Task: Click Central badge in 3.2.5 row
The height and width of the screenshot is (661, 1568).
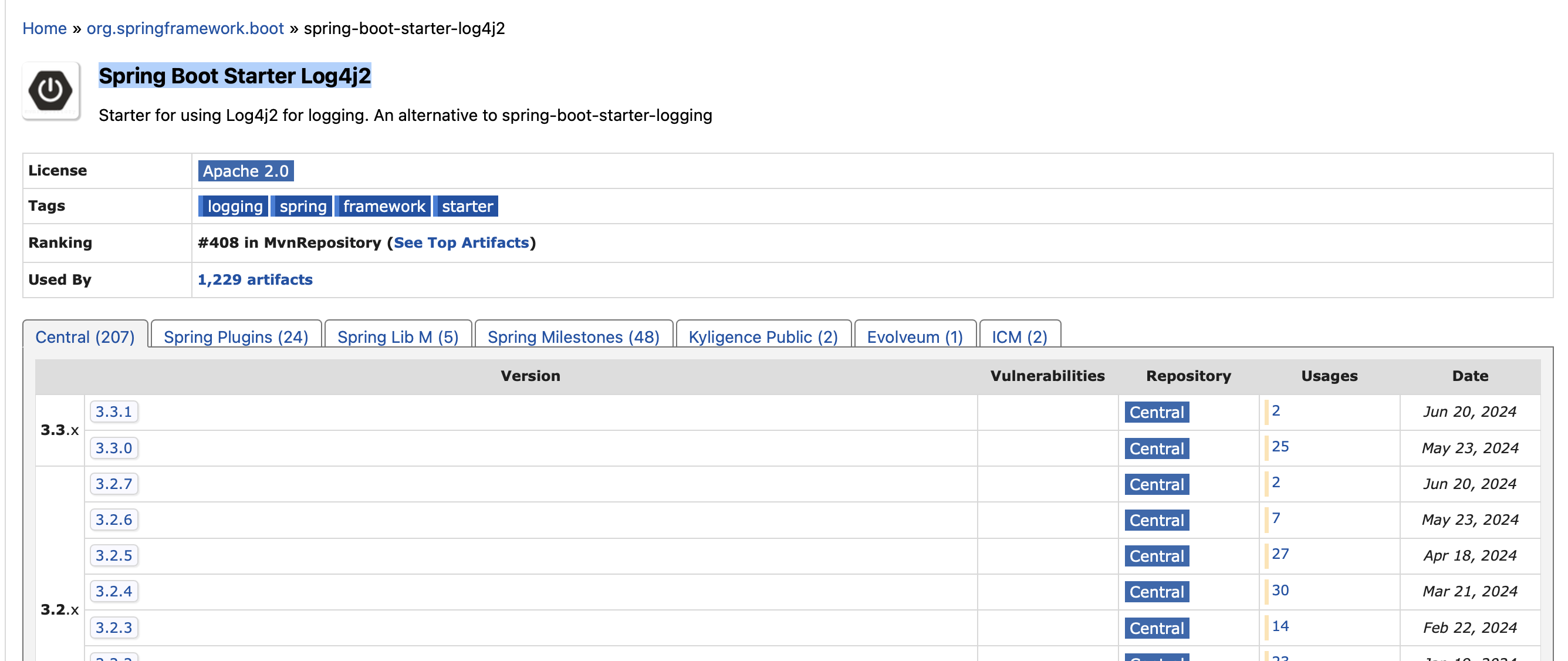Action: click(1157, 556)
